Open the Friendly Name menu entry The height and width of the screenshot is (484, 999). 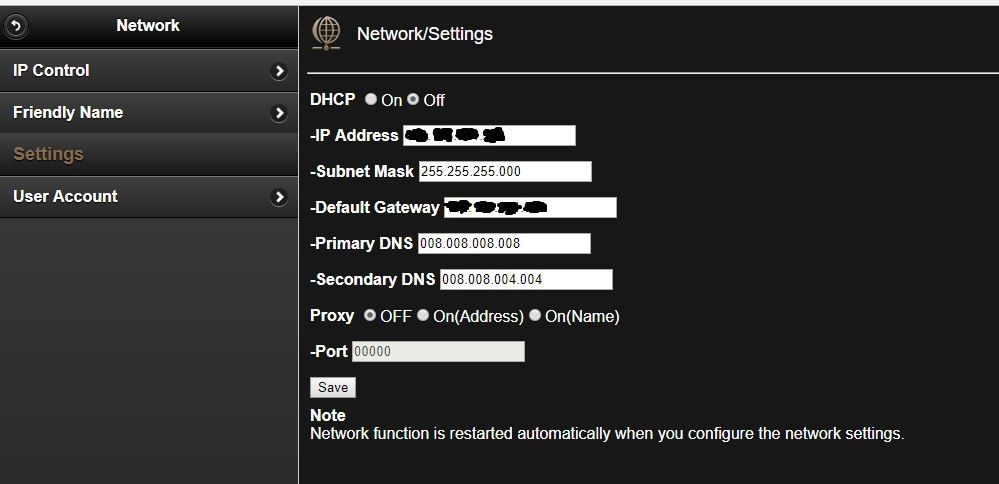(x=148, y=113)
